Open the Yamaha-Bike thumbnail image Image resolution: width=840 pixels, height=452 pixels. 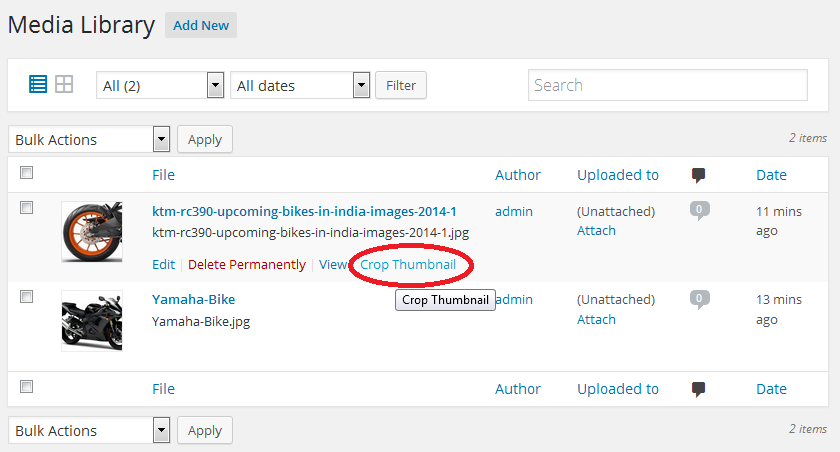92,321
